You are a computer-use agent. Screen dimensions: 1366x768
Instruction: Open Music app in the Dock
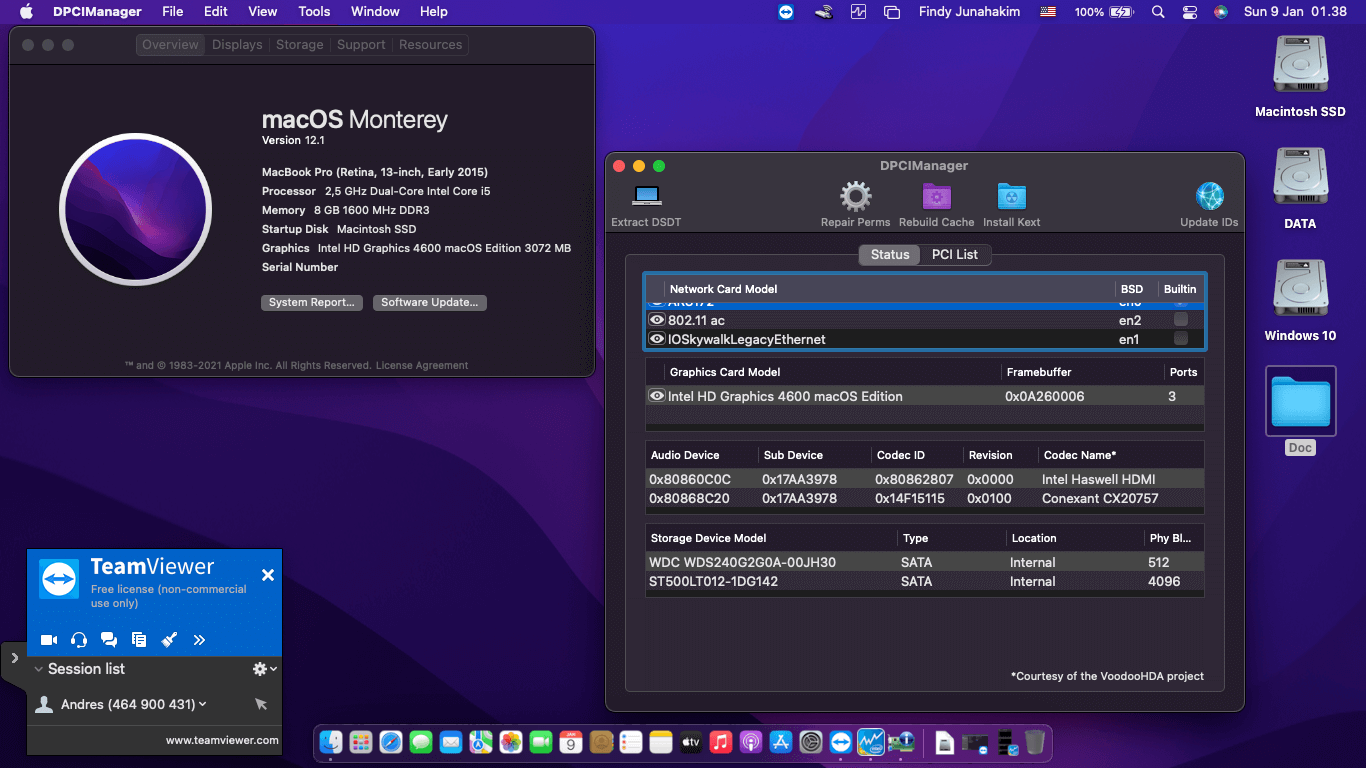[721, 742]
